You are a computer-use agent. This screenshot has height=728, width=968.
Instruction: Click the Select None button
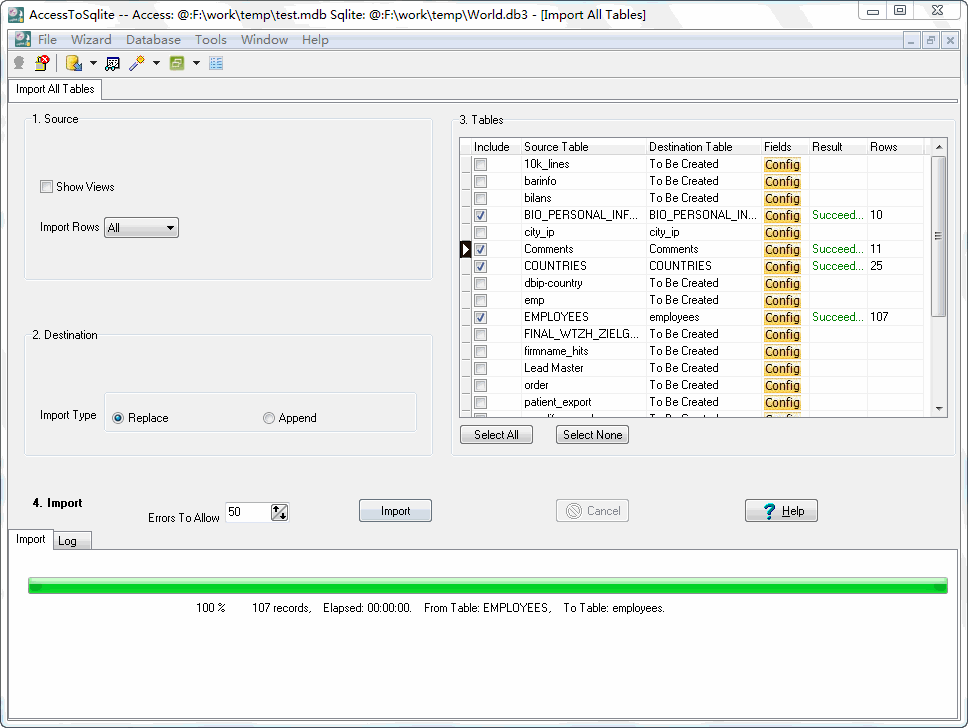coord(592,435)
